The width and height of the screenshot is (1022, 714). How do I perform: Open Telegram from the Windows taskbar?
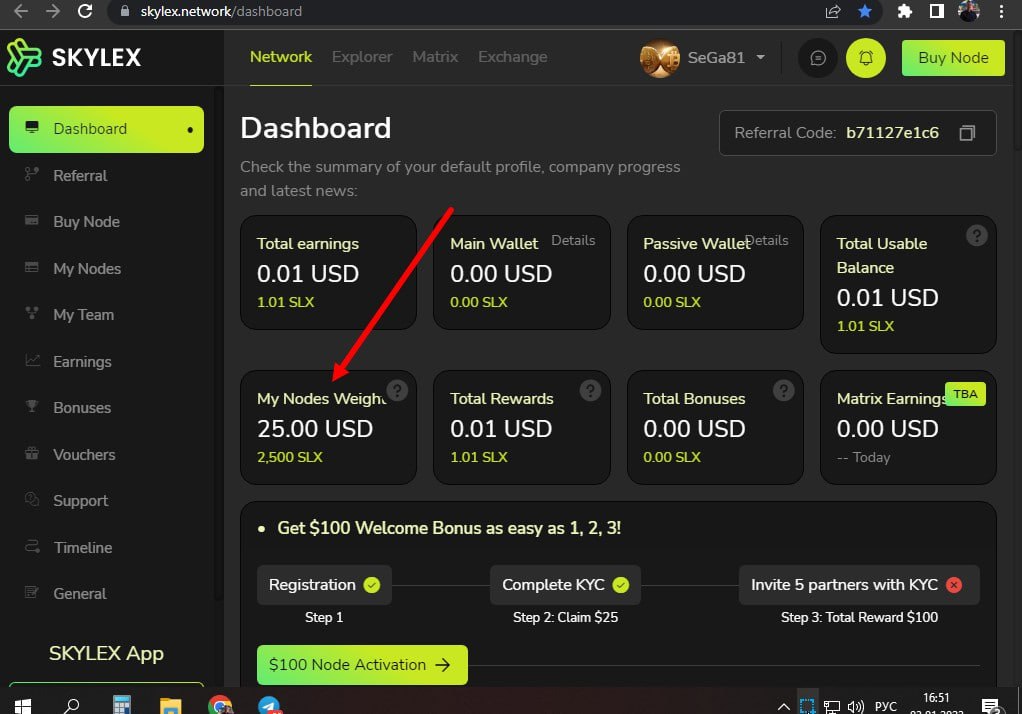269,705
